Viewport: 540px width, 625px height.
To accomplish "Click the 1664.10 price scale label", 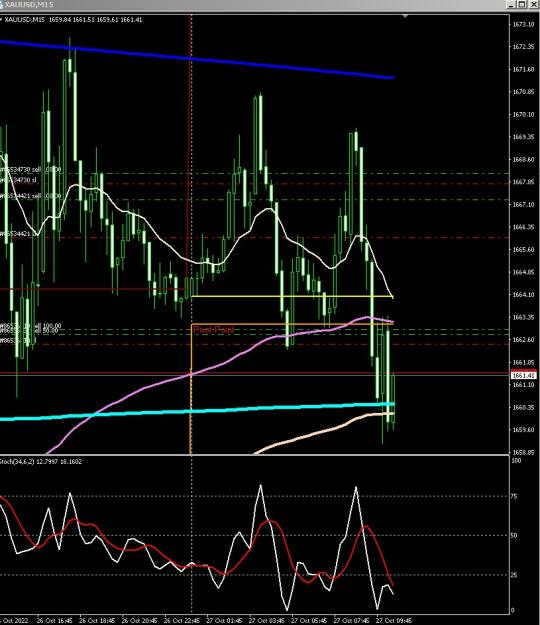I will pos(523,295).
